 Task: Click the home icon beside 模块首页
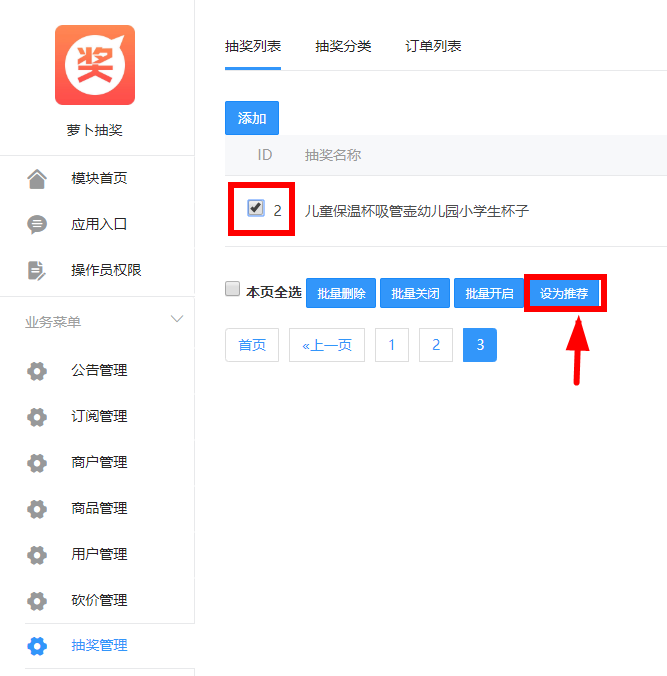(37, 178)
